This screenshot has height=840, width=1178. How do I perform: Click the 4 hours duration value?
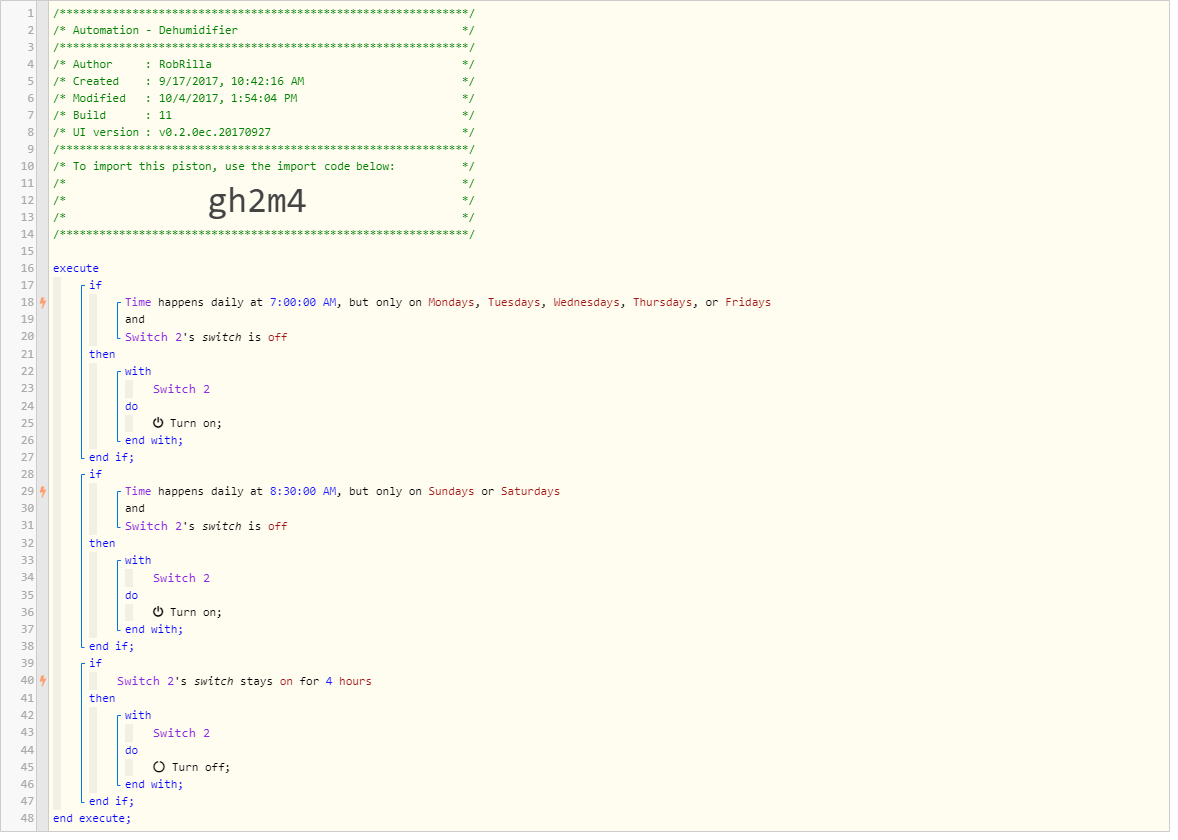[x=349, y=681]
